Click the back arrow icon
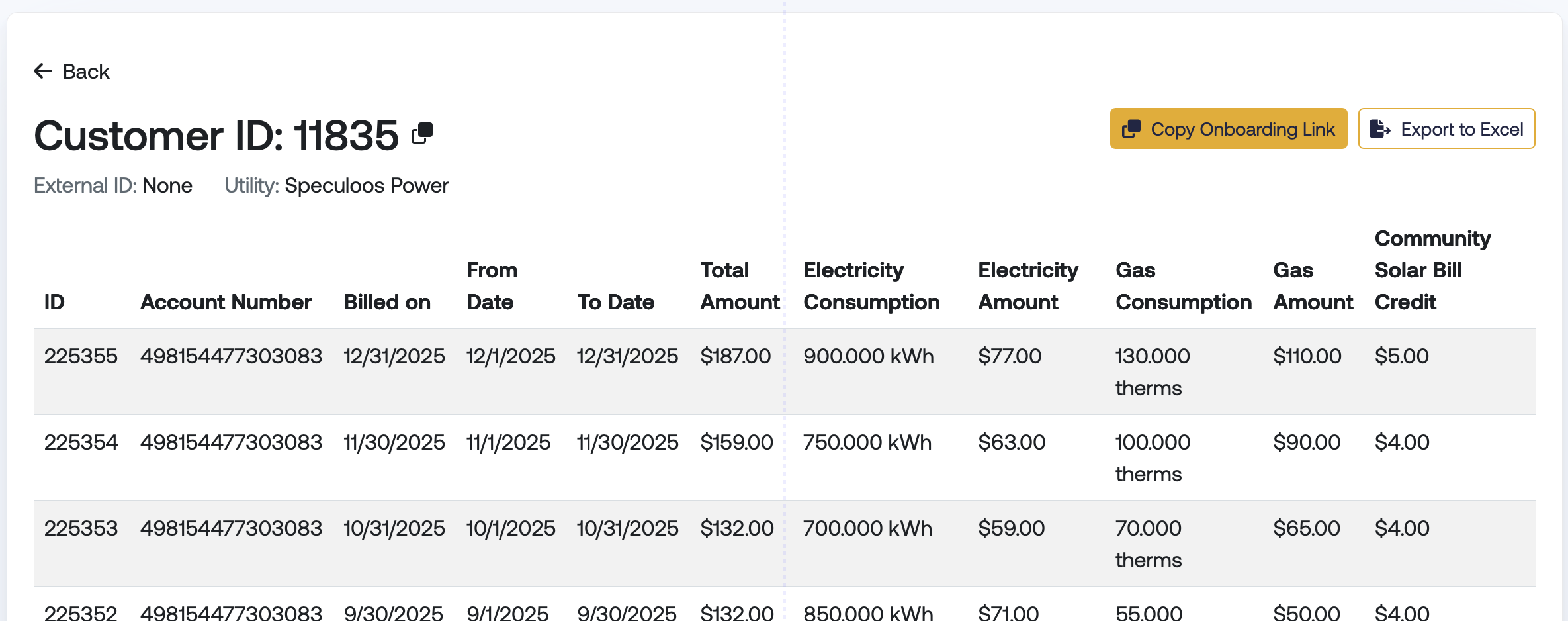This screenshot has width=1568, height=621. point(43,71)
